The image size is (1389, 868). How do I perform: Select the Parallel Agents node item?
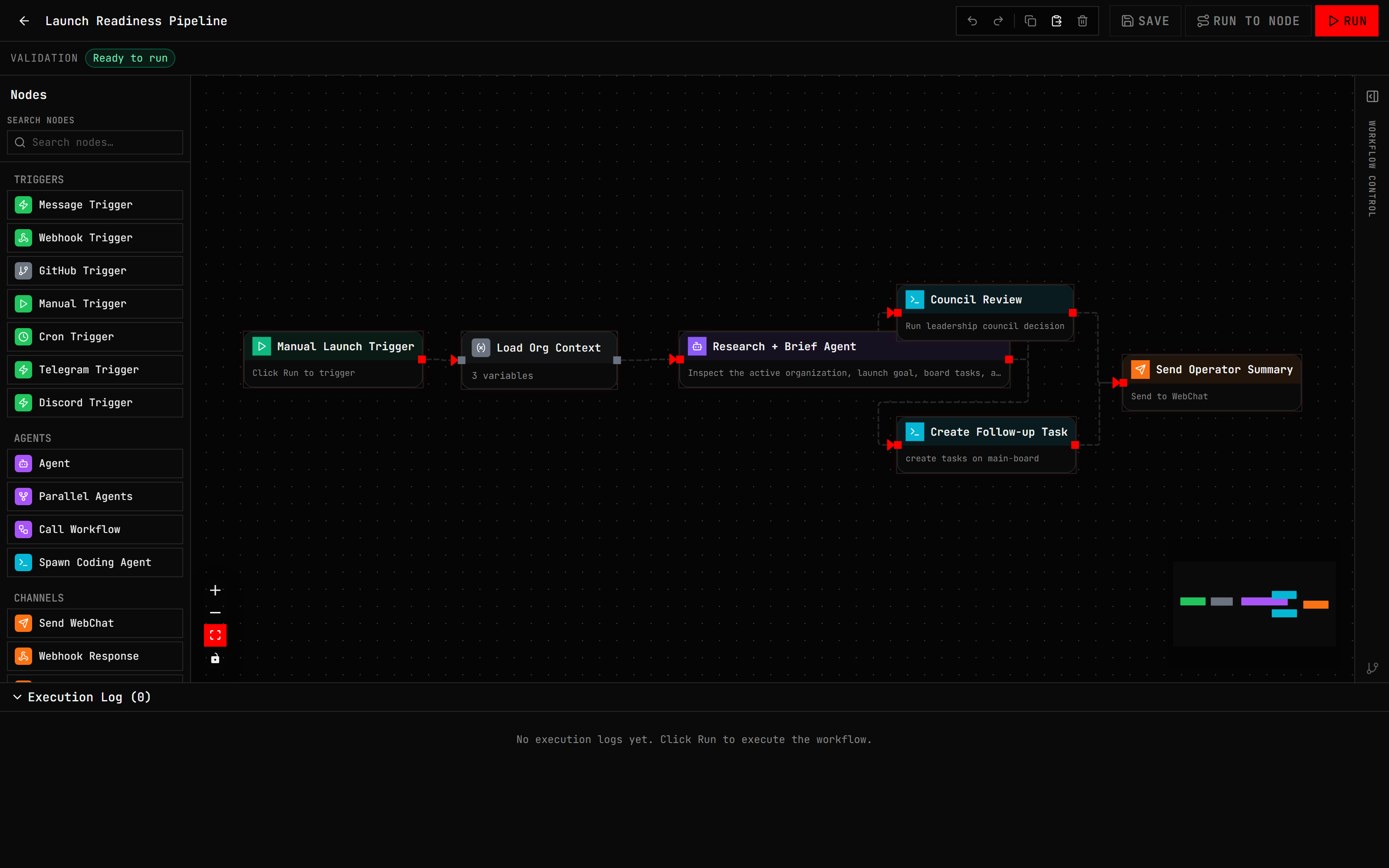pyautogui.click(x=95, y=496)
